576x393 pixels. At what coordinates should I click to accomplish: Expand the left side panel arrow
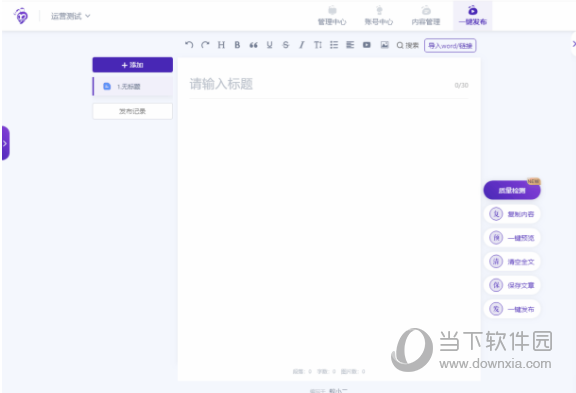(x=6, y=143)
